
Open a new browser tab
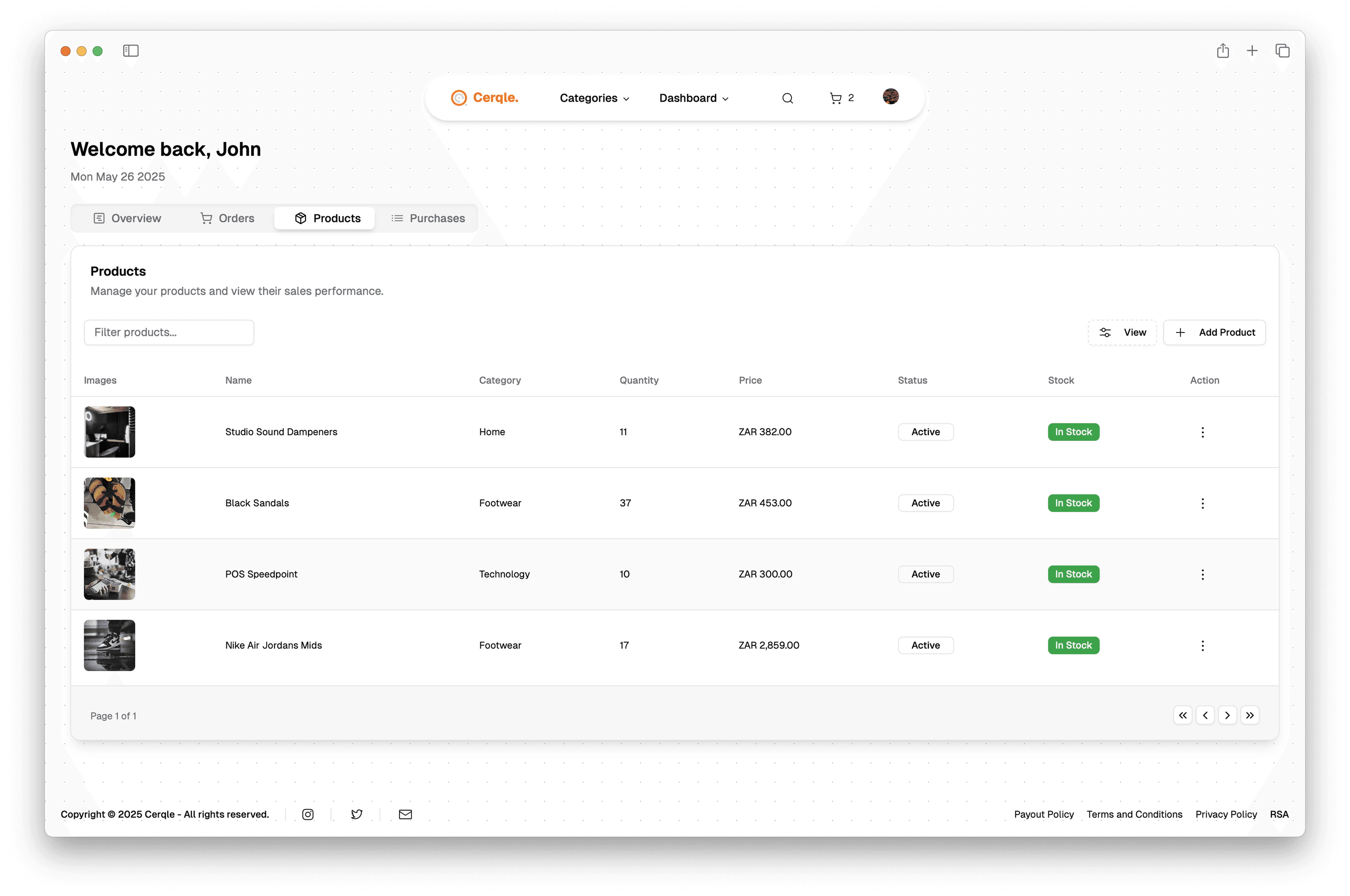(1252, 51)
